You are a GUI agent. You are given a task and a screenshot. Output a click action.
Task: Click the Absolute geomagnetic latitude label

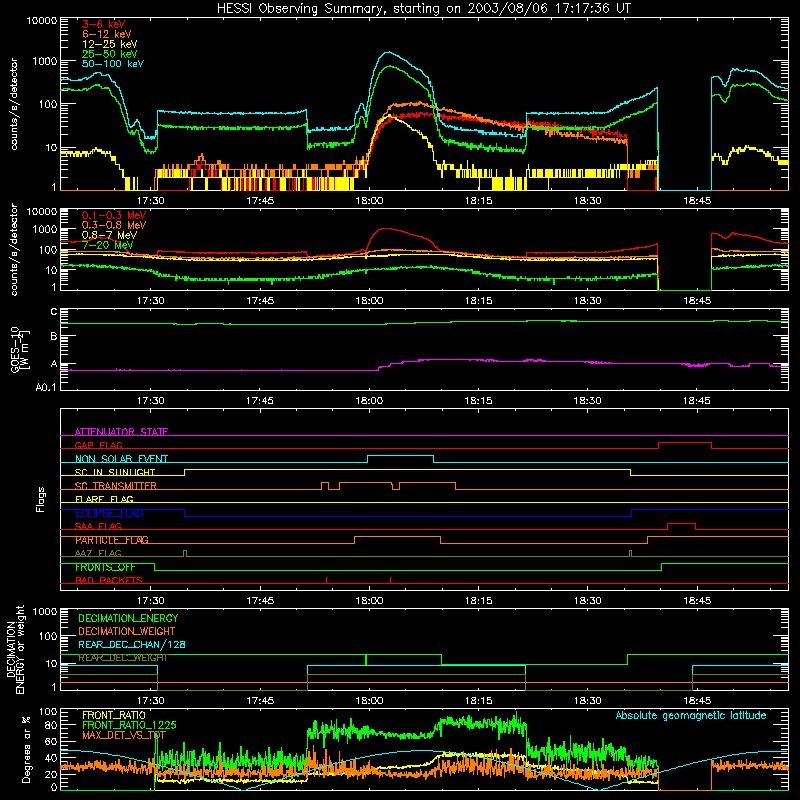pos(691,715)
